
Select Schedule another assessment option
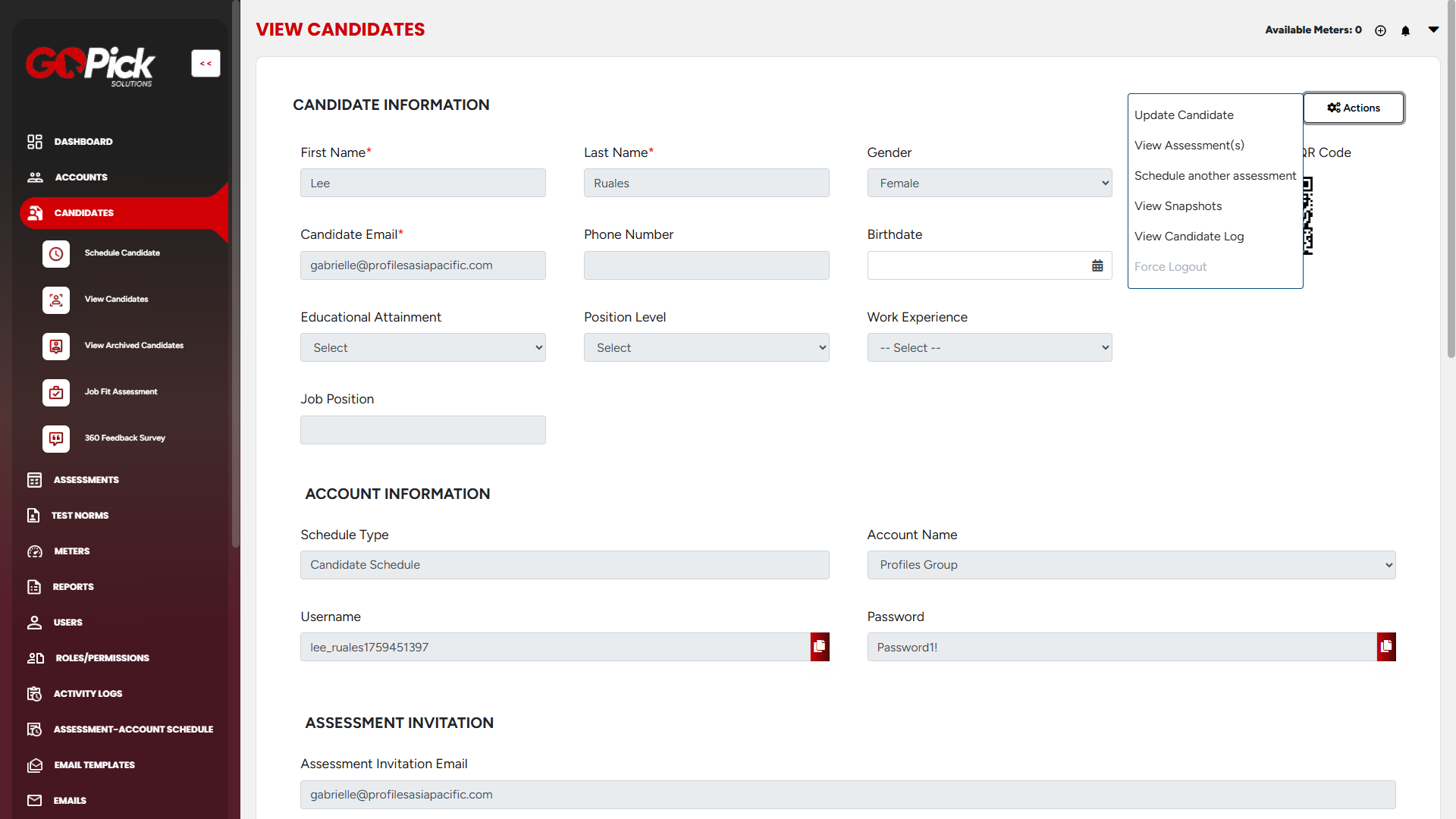click(x=1214, y=176)
